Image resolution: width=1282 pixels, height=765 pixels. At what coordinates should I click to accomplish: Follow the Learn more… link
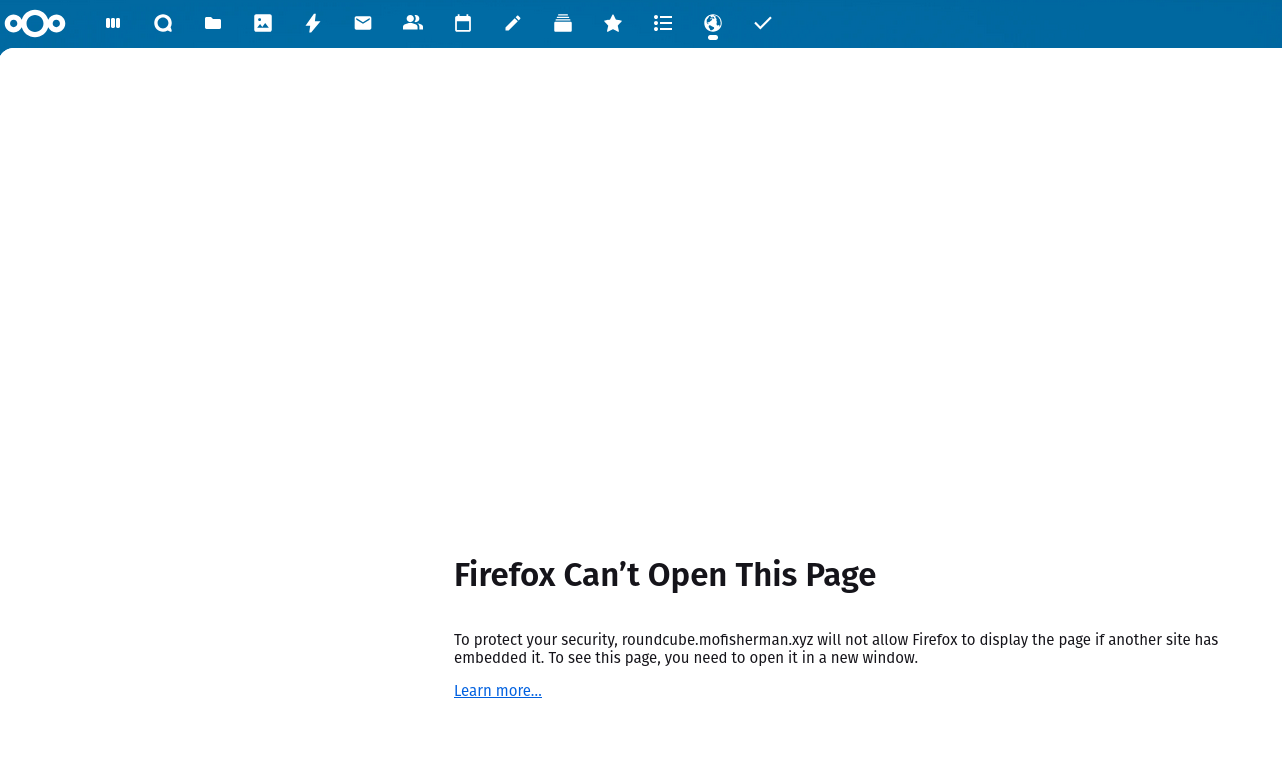(498, 691)
